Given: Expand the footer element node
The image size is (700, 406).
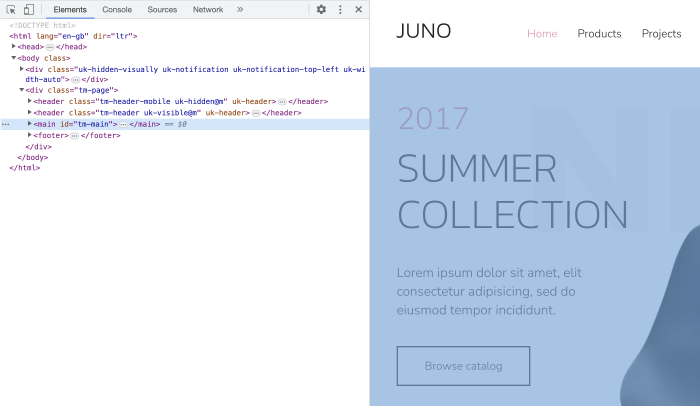Looking at the screenshot, I should point(30,135).
